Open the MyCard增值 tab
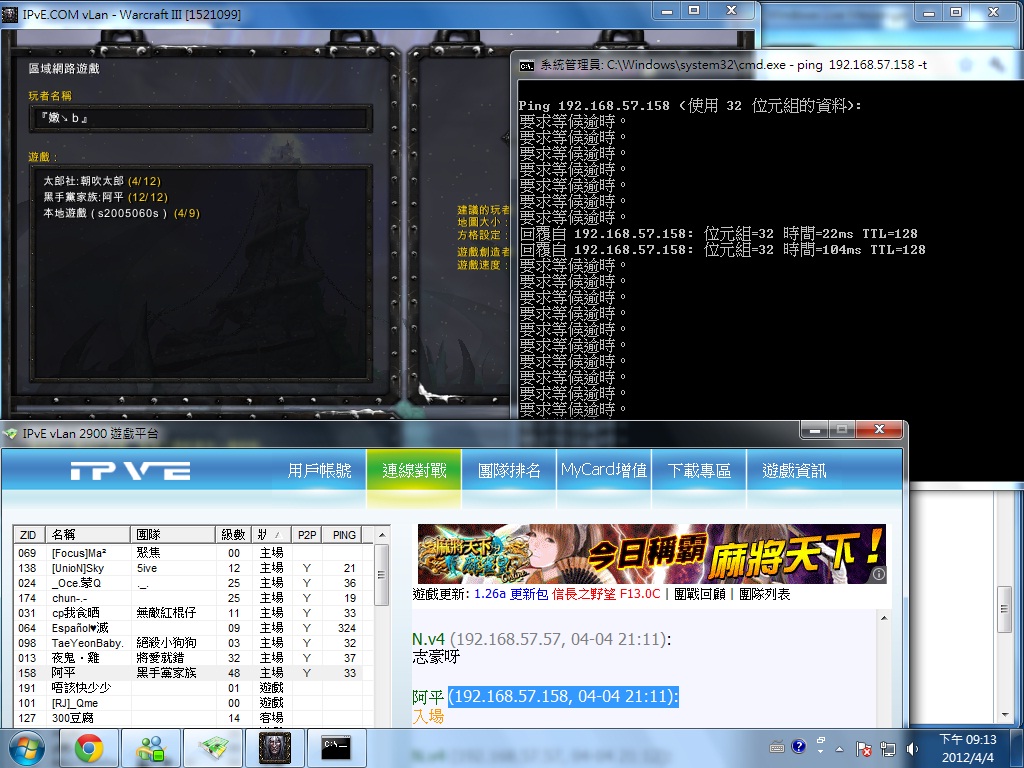Image resolution: width=1024 pixels, height=768 pixels. pyautogui.click(x=603, y=471)
